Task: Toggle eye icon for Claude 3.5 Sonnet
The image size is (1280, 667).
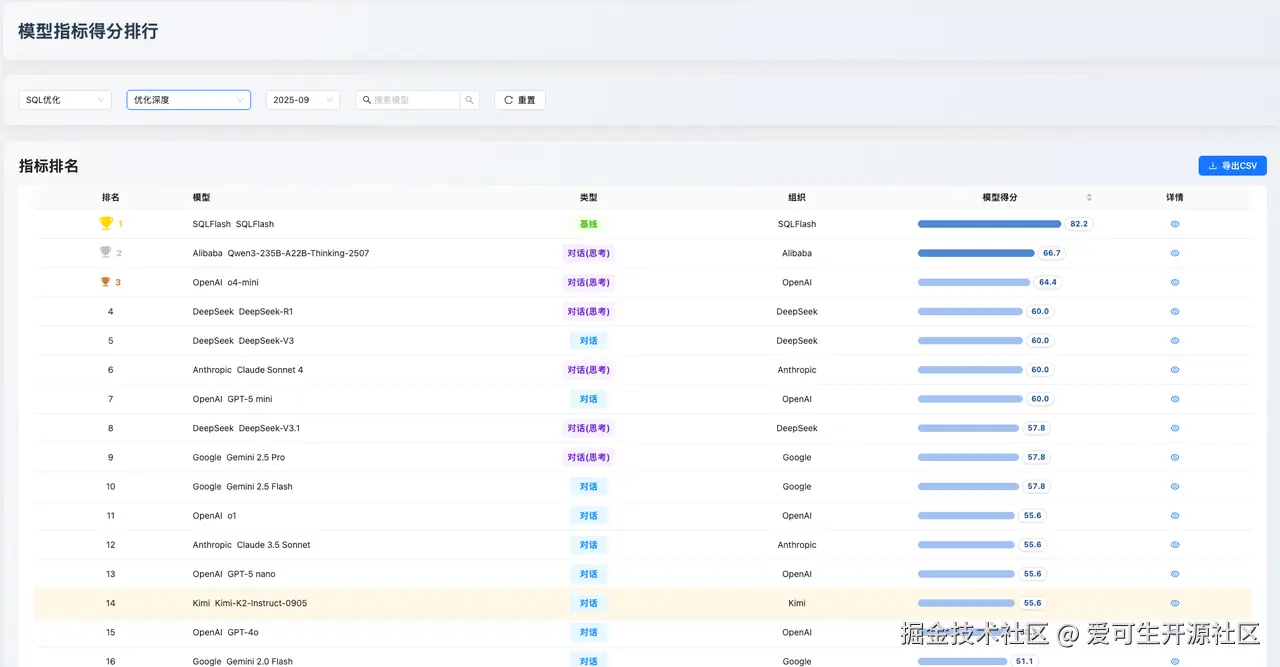Action: pyautogui.click(x=1175, y=545)
